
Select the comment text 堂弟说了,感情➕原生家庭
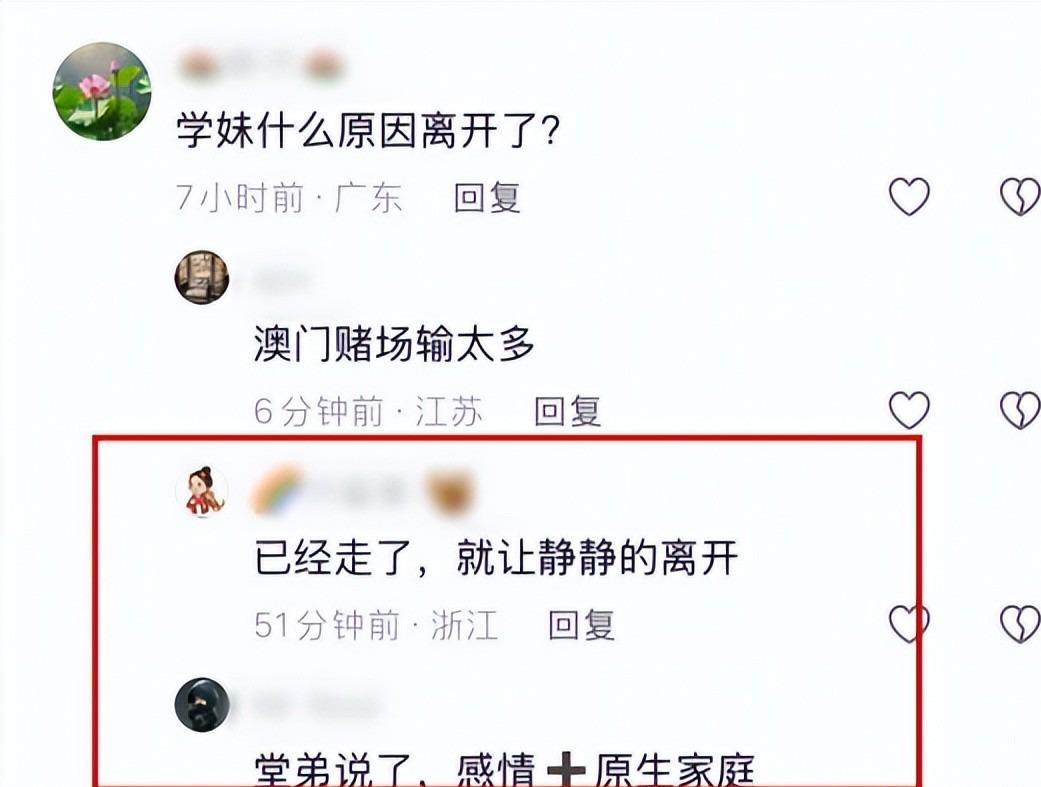(x=505, y=770)
